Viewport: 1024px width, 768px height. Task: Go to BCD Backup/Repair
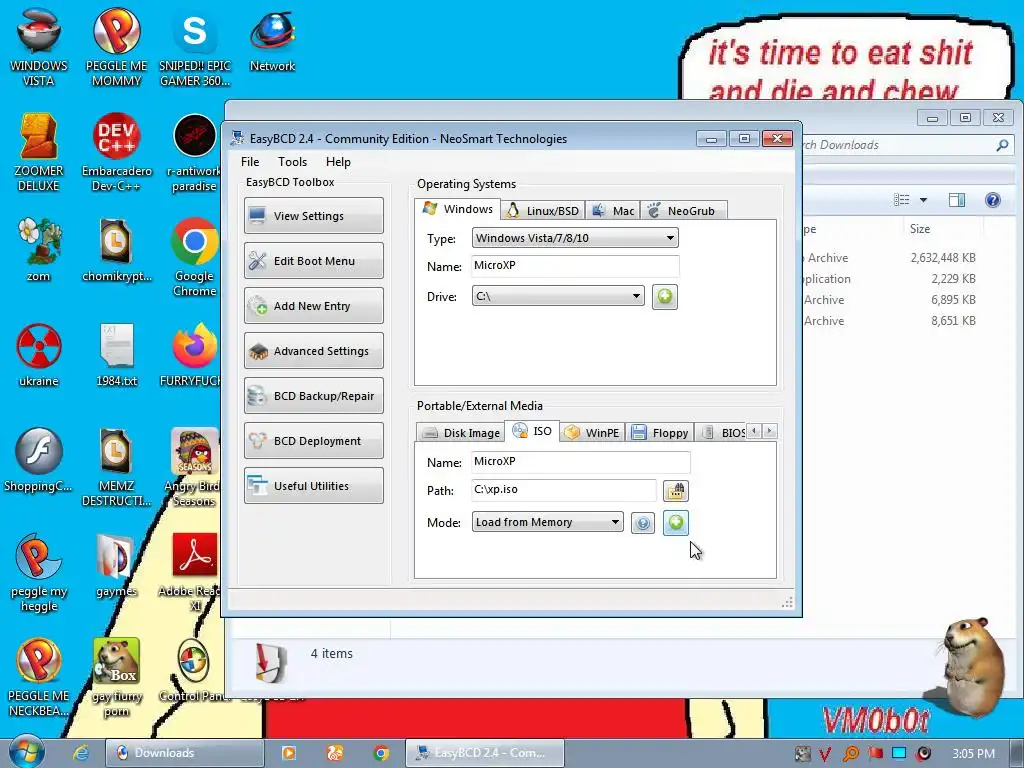pyautogui.click(x=313, y=396)
